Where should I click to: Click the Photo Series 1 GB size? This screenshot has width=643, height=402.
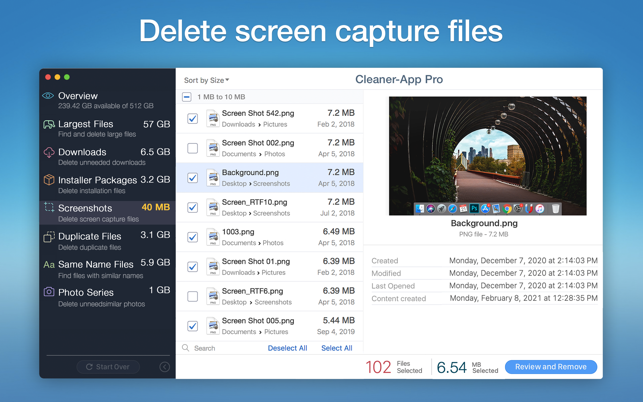pyautogui.click(x=160, y=290)
